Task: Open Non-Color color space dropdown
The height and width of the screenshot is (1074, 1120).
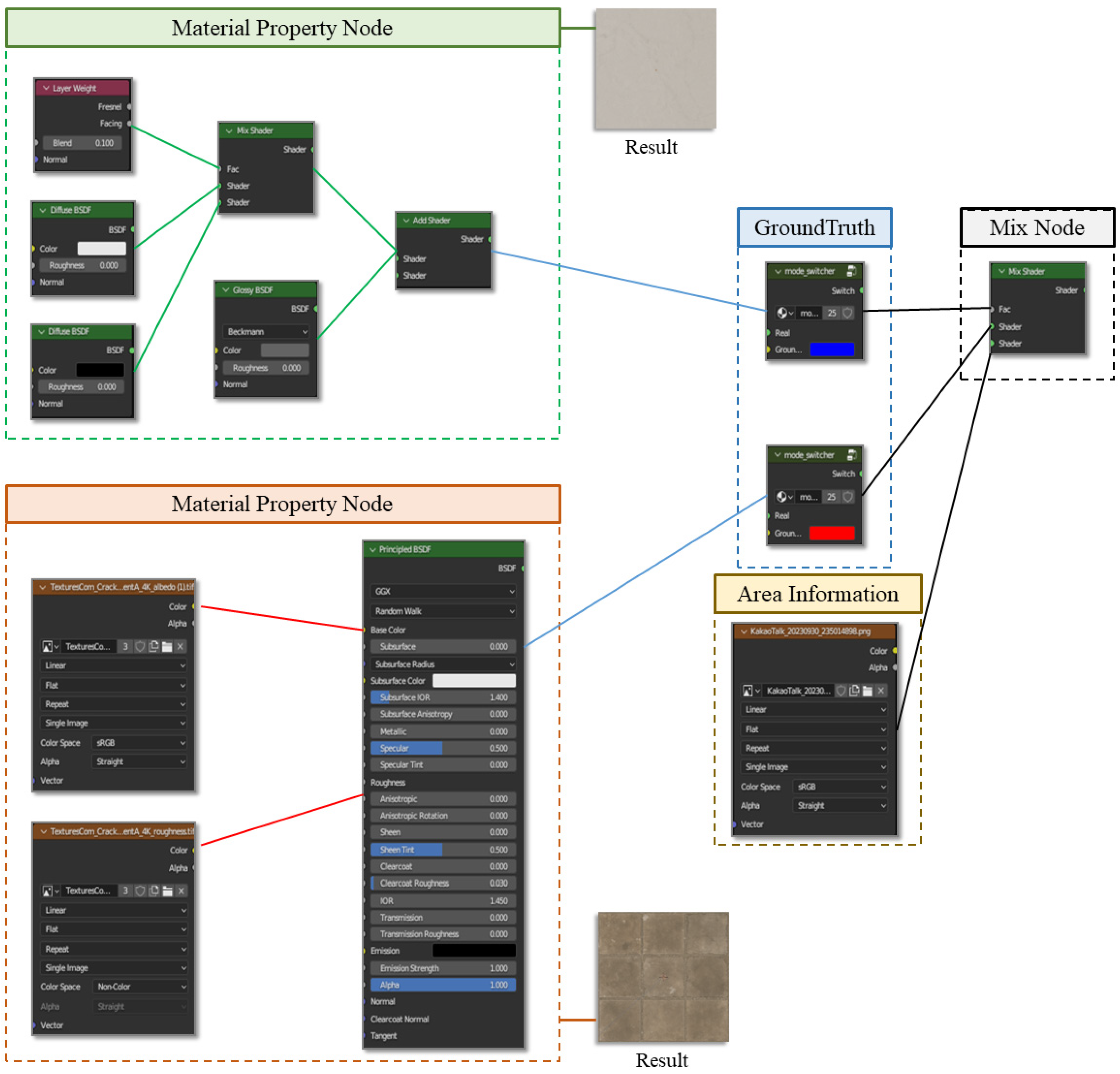Action: (140, 987)
